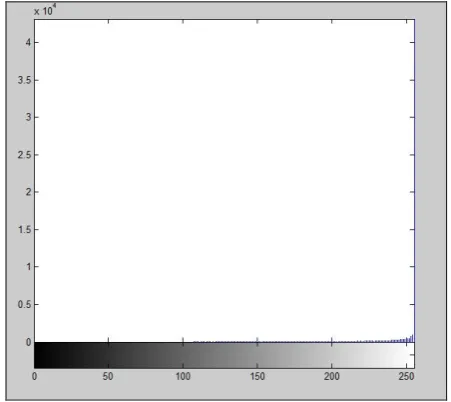Select y-axis tick label "0.5"
The height and width of the screenshot is (402, 451).
tap(25, 304)
